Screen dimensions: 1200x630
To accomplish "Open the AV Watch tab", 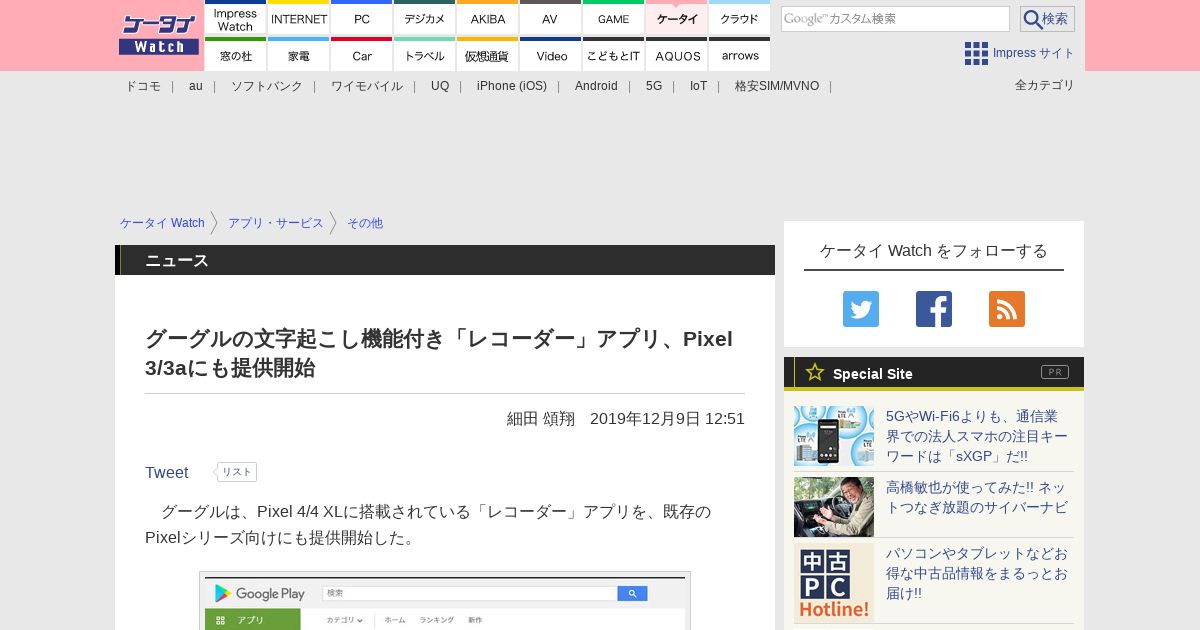I will point(551,19).
